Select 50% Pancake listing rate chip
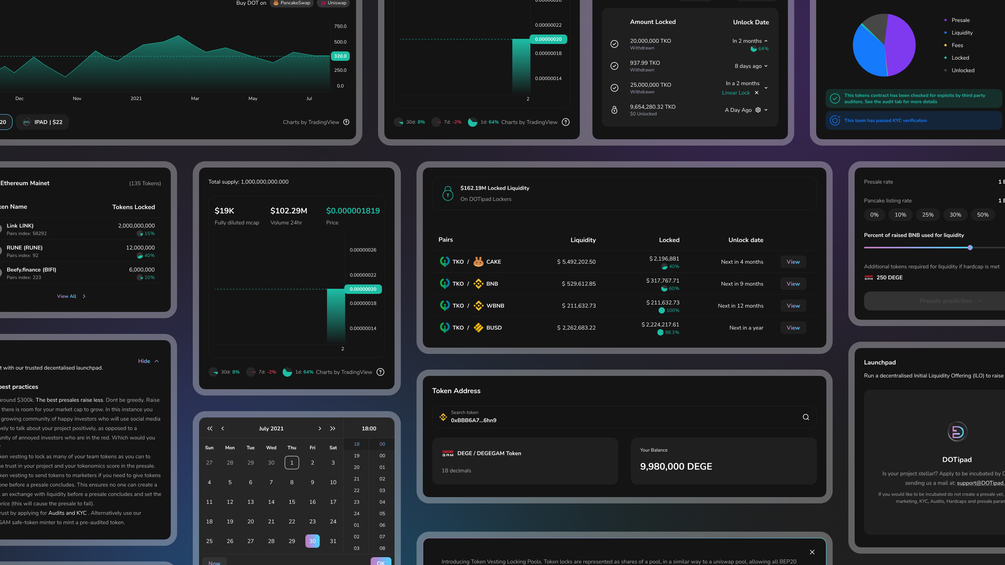The image size is (1005, 565). [983, 215]
